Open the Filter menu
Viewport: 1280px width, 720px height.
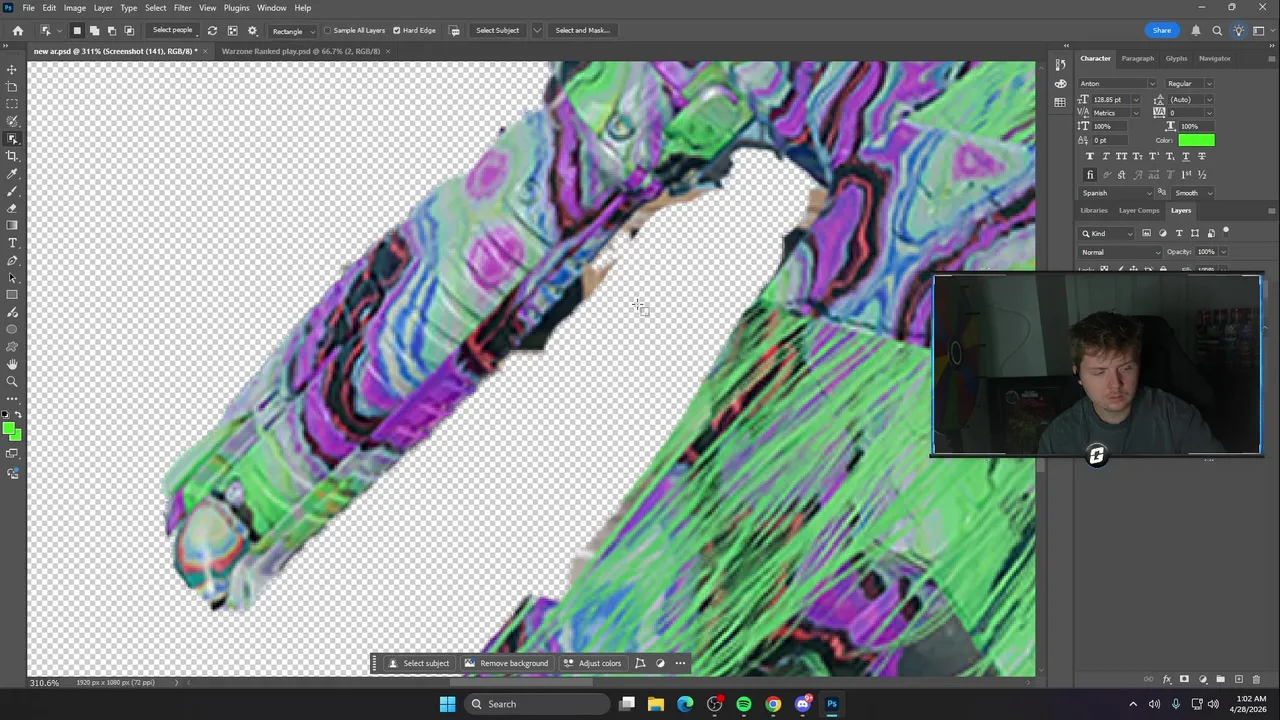pyautogui.click(x=182, y=8)
